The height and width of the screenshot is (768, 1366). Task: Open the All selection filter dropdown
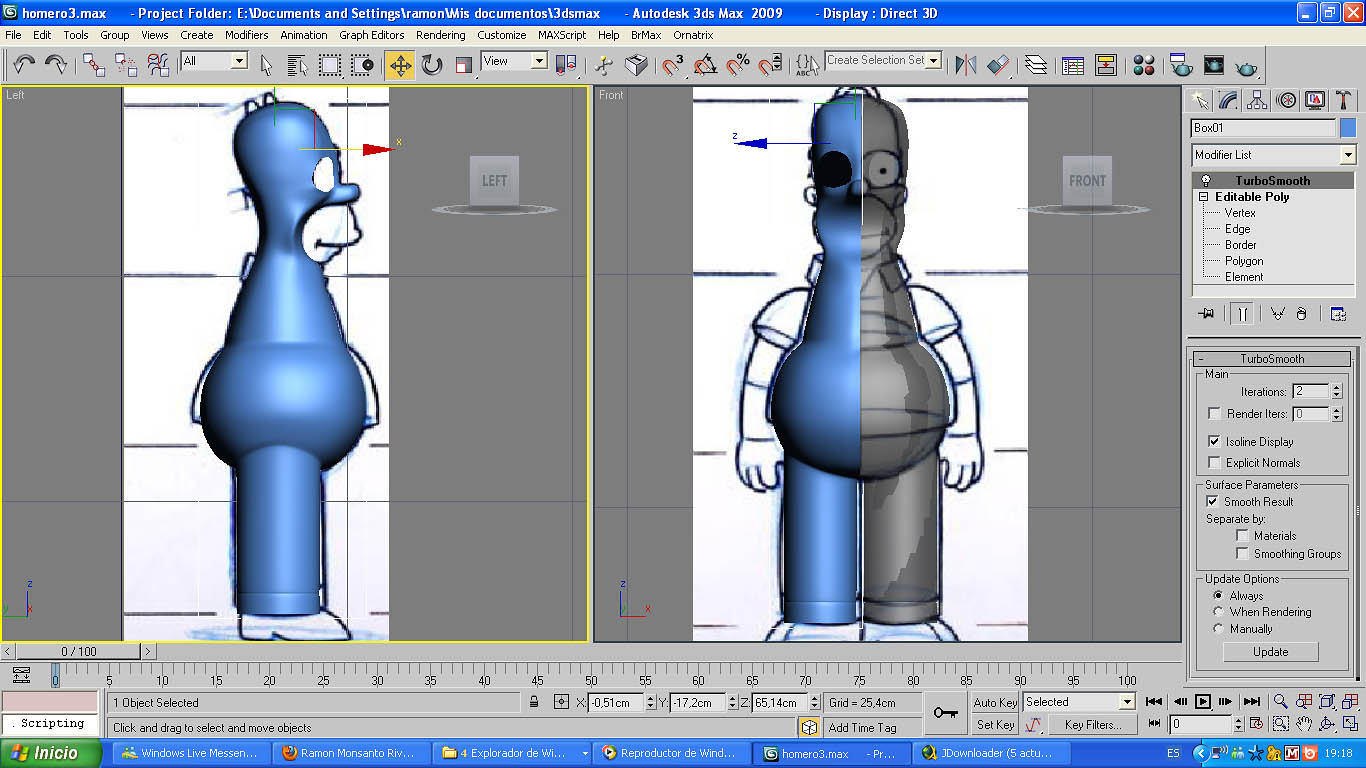coord(239,61)
